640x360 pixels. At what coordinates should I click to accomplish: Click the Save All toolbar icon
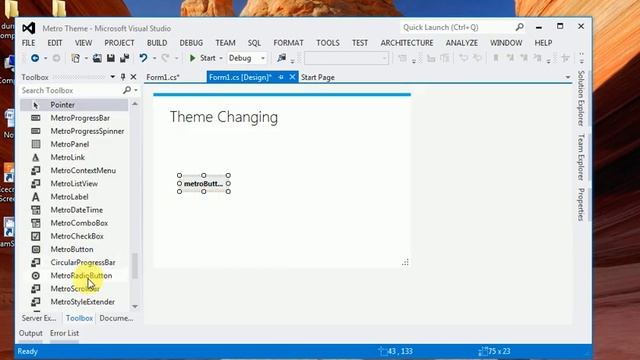click(x=124, y=58)
